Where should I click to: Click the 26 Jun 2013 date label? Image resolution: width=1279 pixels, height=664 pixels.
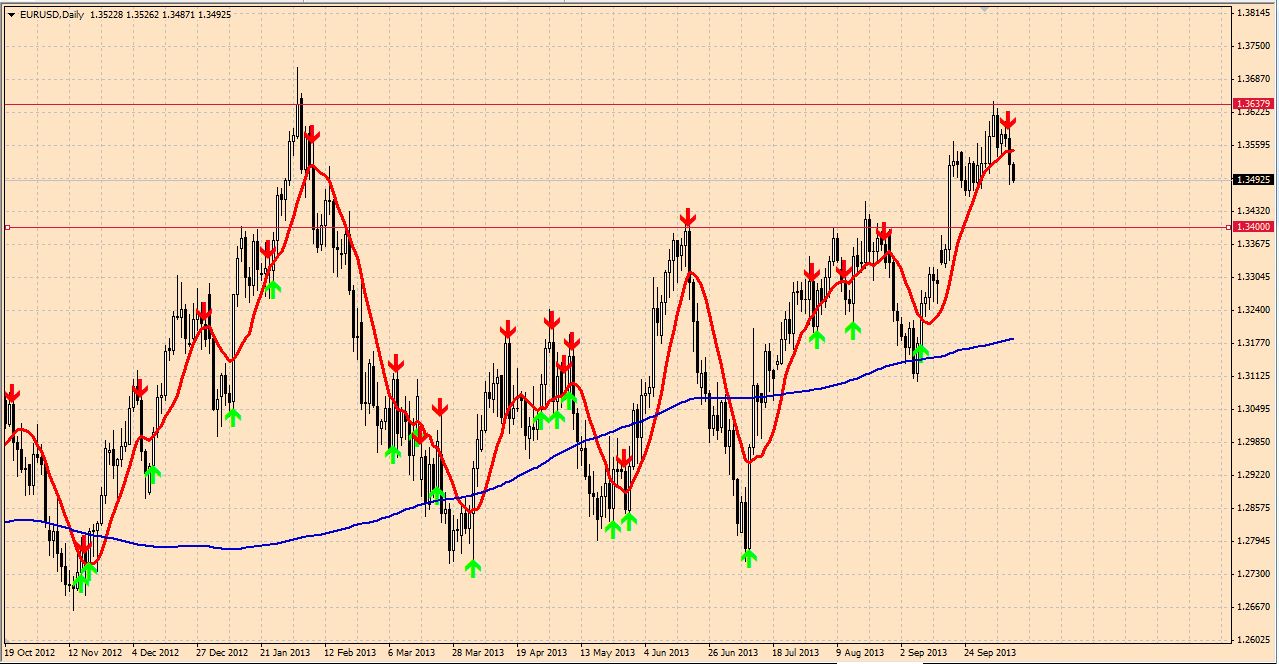click(733, 653)
